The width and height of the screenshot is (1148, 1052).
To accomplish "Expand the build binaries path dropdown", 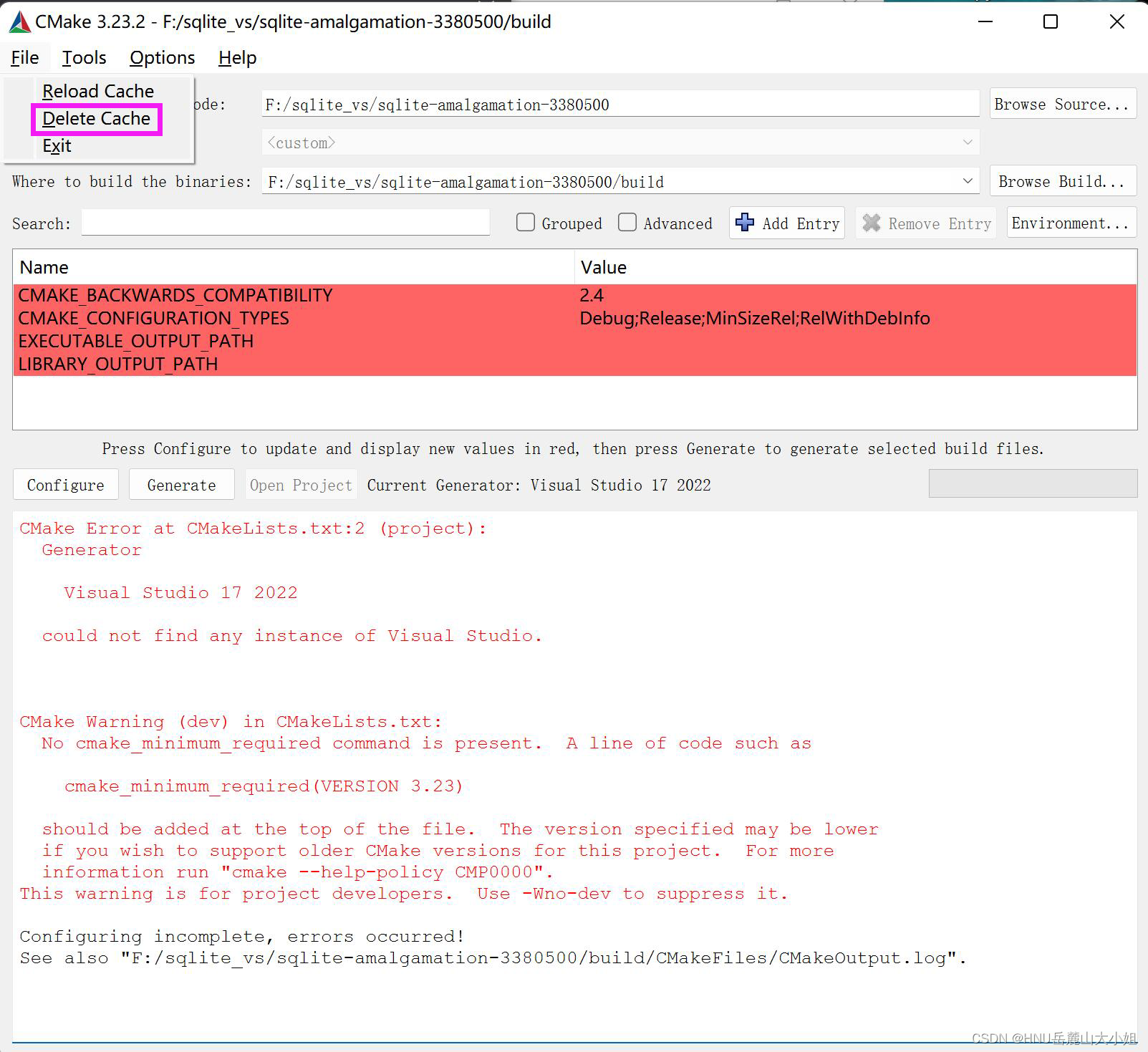I will point(968,181).
